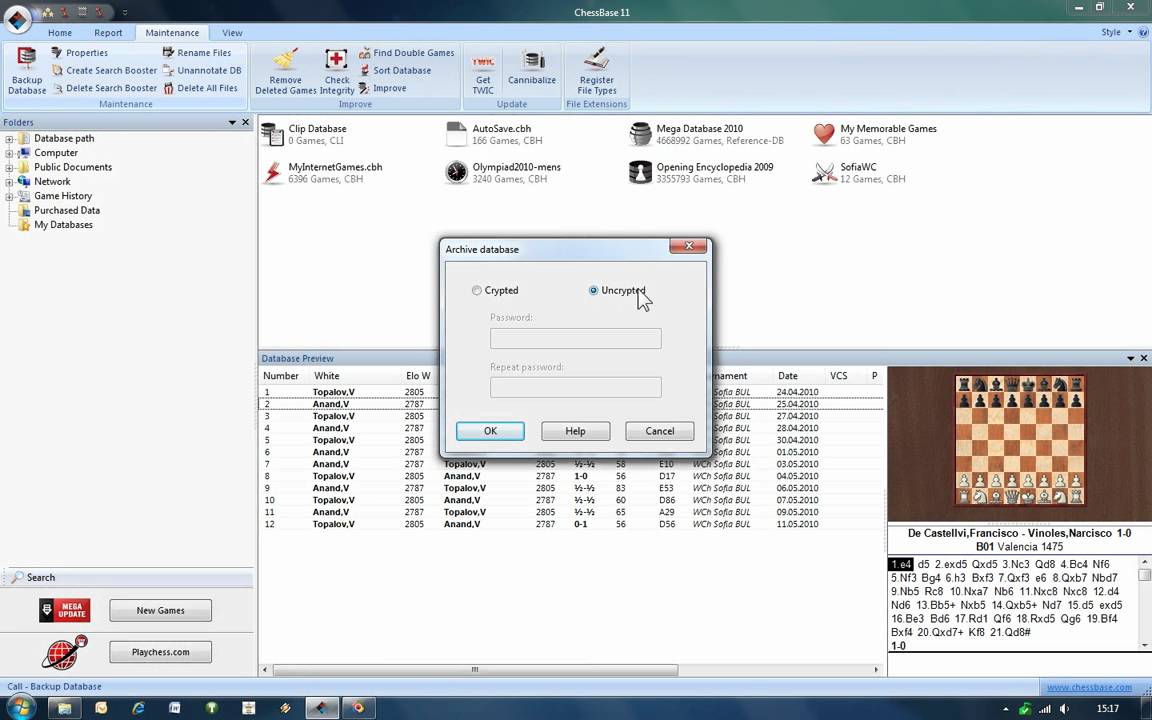1152x720 pixels.
Task: Select the Clip Database icon
Action: (273, 134)
